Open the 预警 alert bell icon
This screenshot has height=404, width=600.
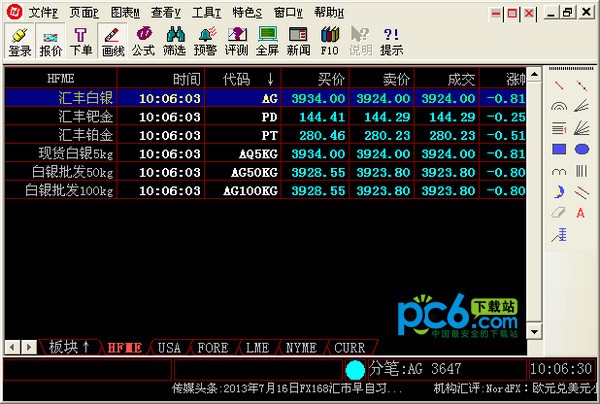tap(205, 41)
